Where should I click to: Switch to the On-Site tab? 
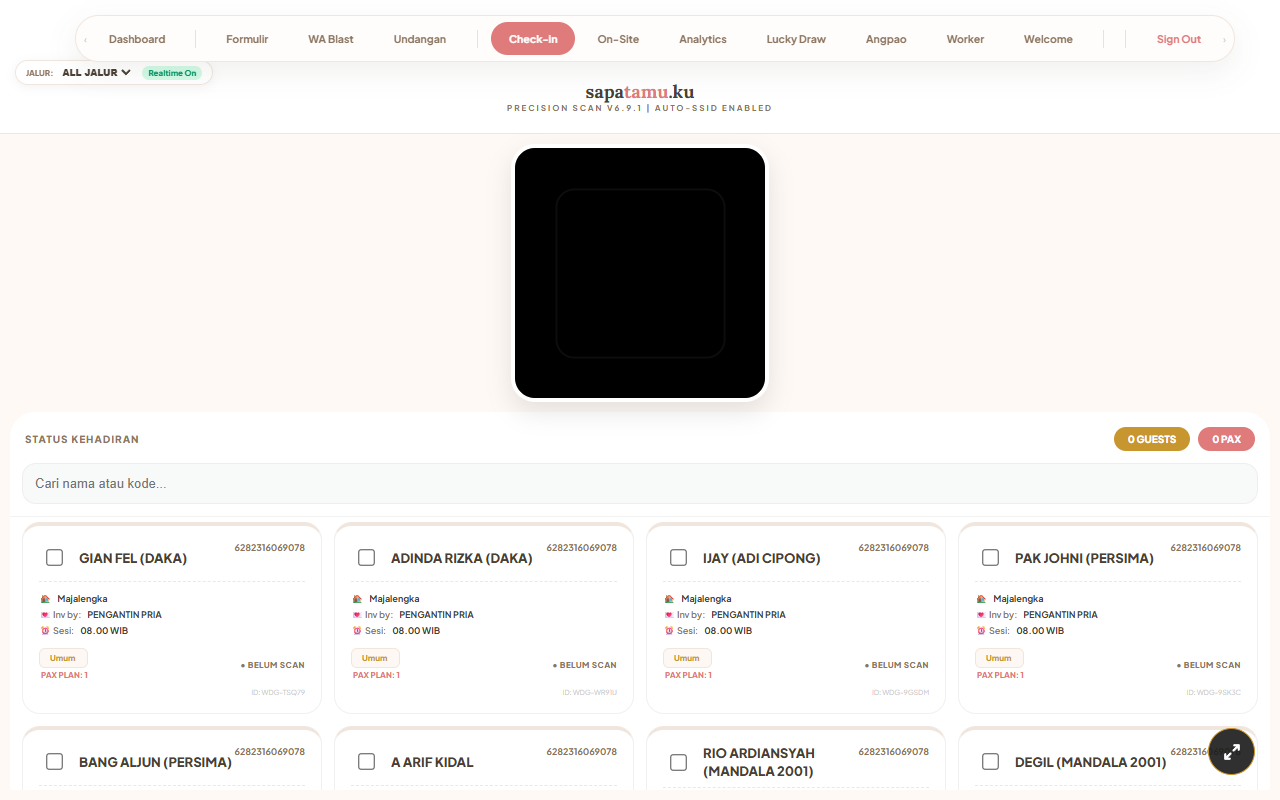click(x=618, y=39)
